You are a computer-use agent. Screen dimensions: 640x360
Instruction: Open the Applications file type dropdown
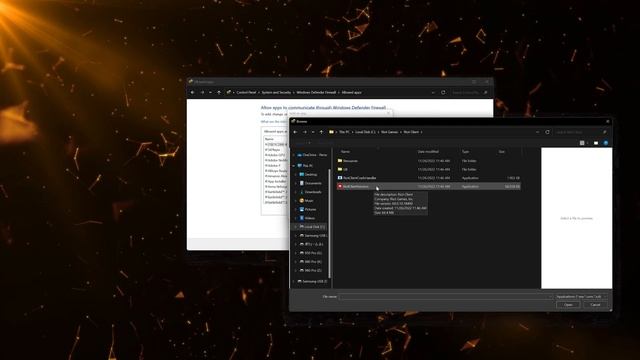[582, 297]
